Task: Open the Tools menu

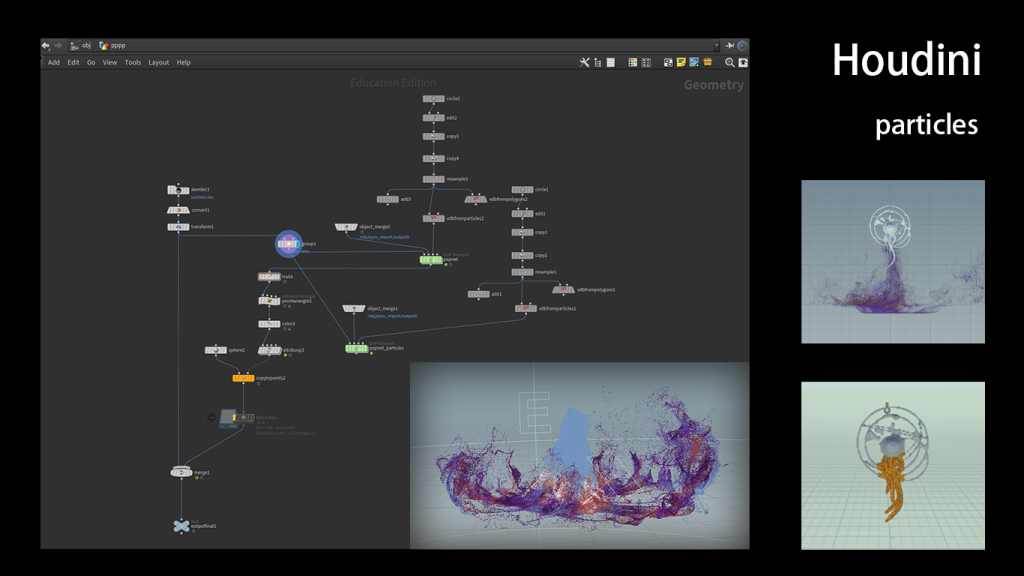Action: tap(133, 63)
